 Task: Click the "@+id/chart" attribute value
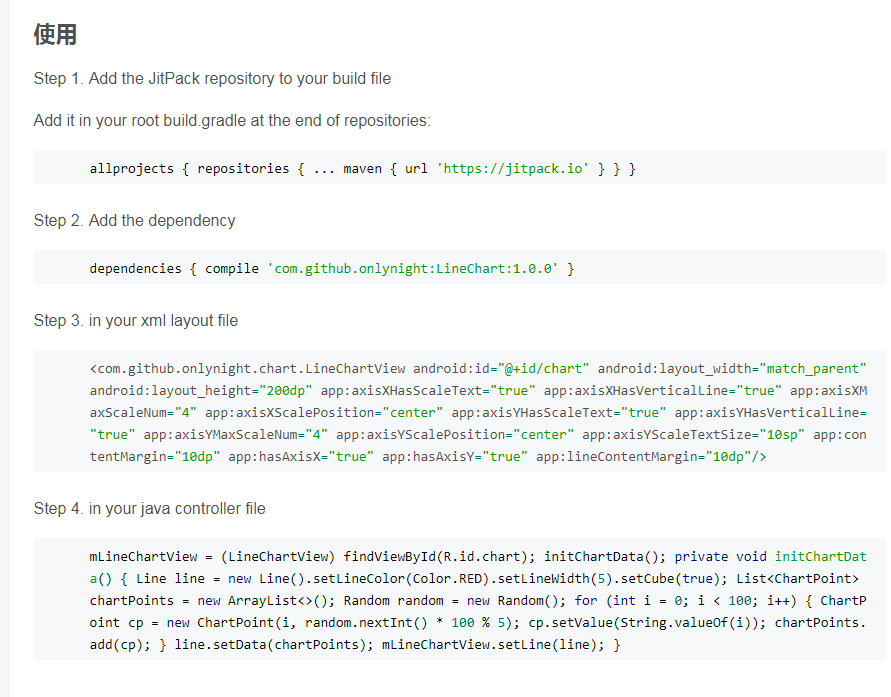point(543,369)
